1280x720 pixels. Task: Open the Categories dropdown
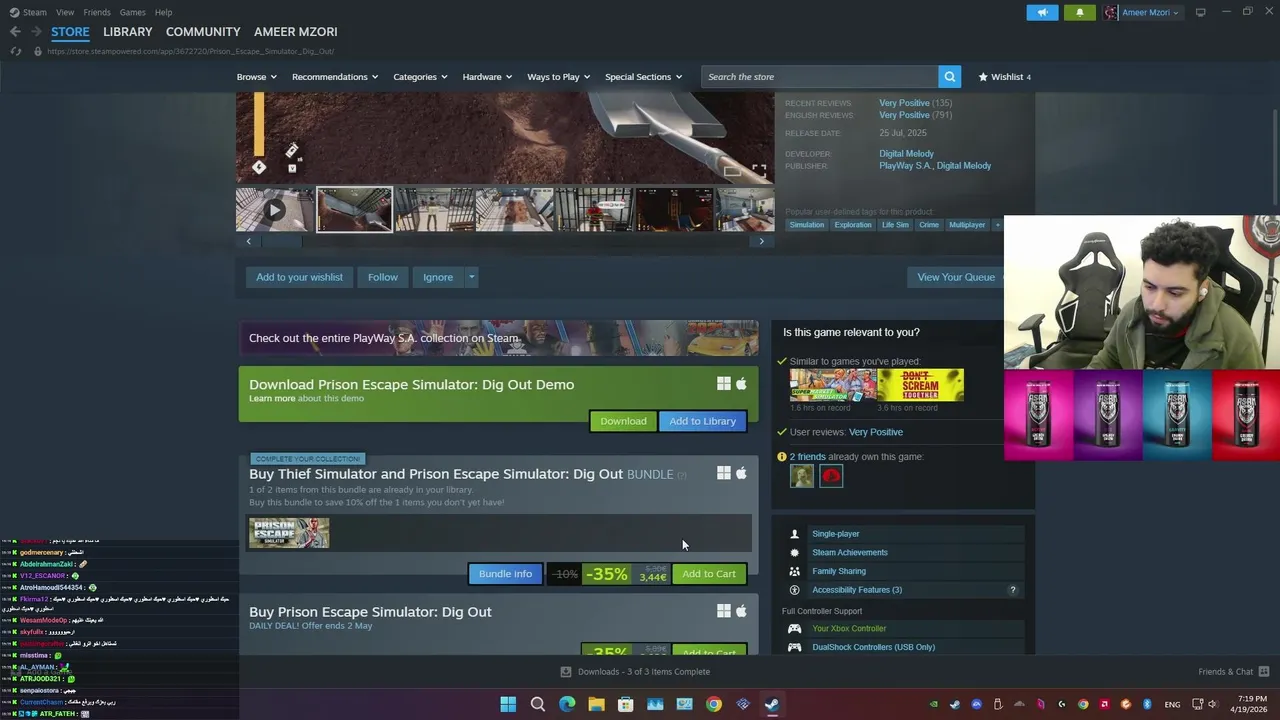420,77
